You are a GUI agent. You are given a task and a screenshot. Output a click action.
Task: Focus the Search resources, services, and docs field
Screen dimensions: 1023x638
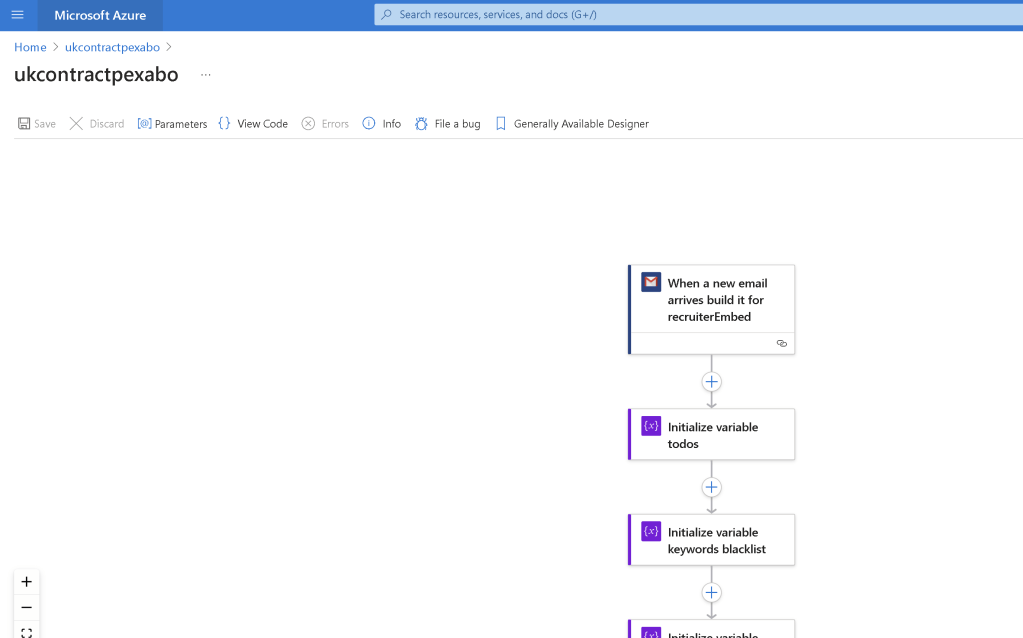698,14
